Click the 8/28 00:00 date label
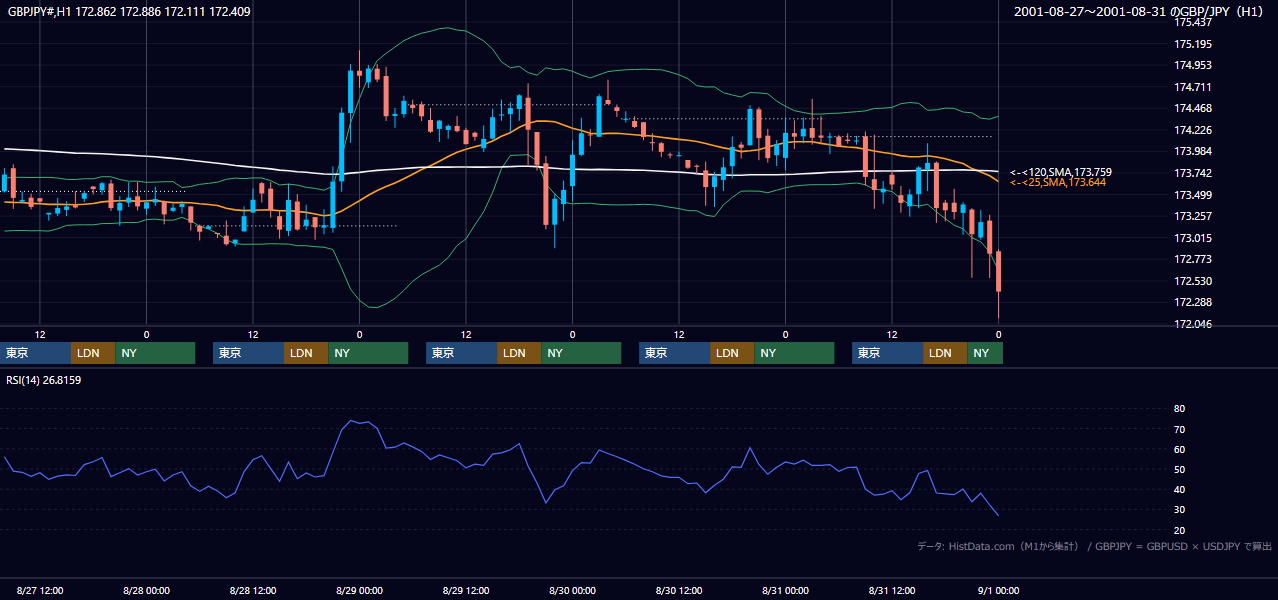Screen dimensions: 1278x600 coord(147,590)
